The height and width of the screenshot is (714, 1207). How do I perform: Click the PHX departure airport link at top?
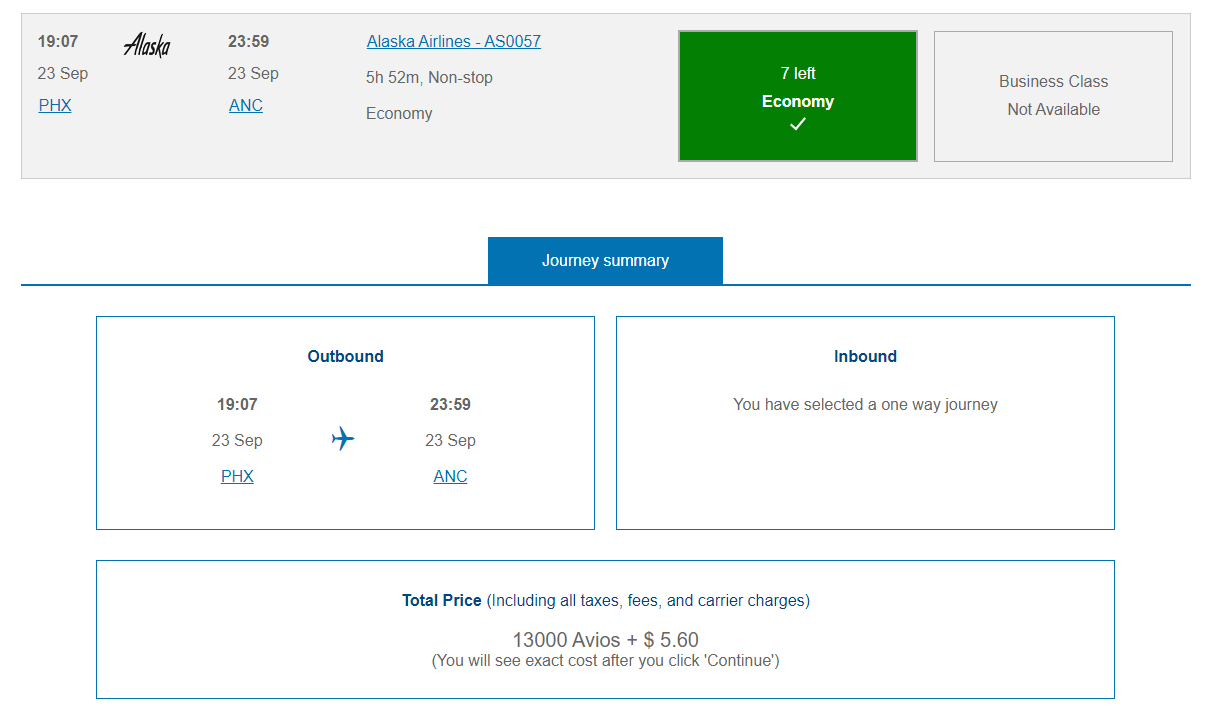coord(54,104)
